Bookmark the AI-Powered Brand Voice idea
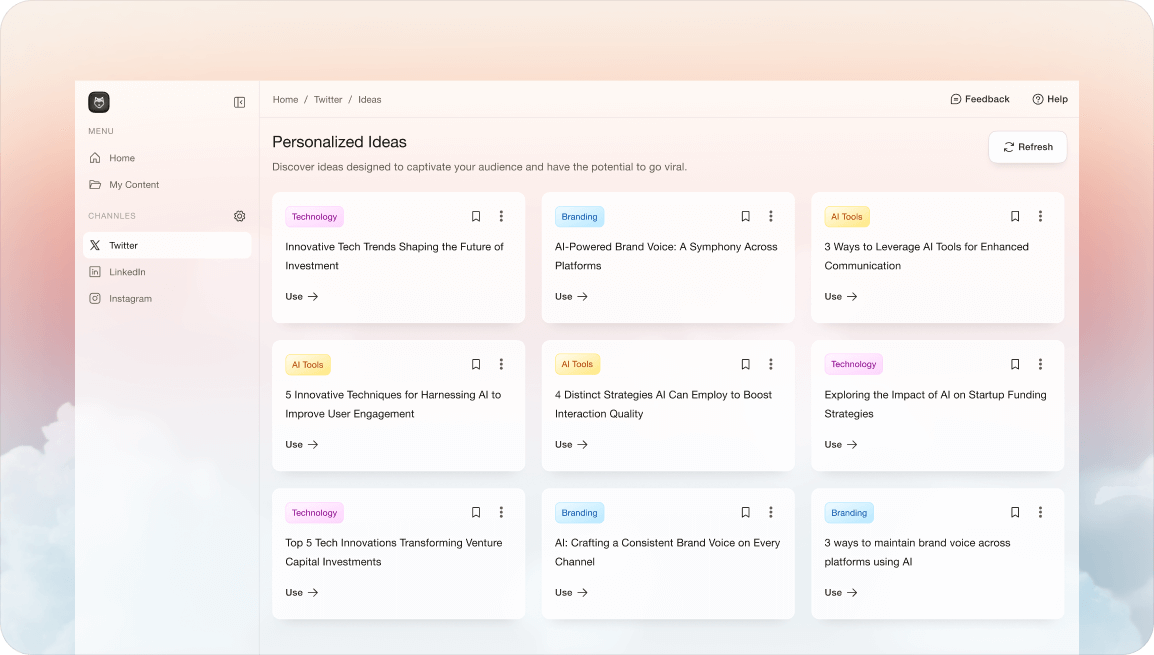Viewport: 1154px width, 655px height. coord(745,216)
